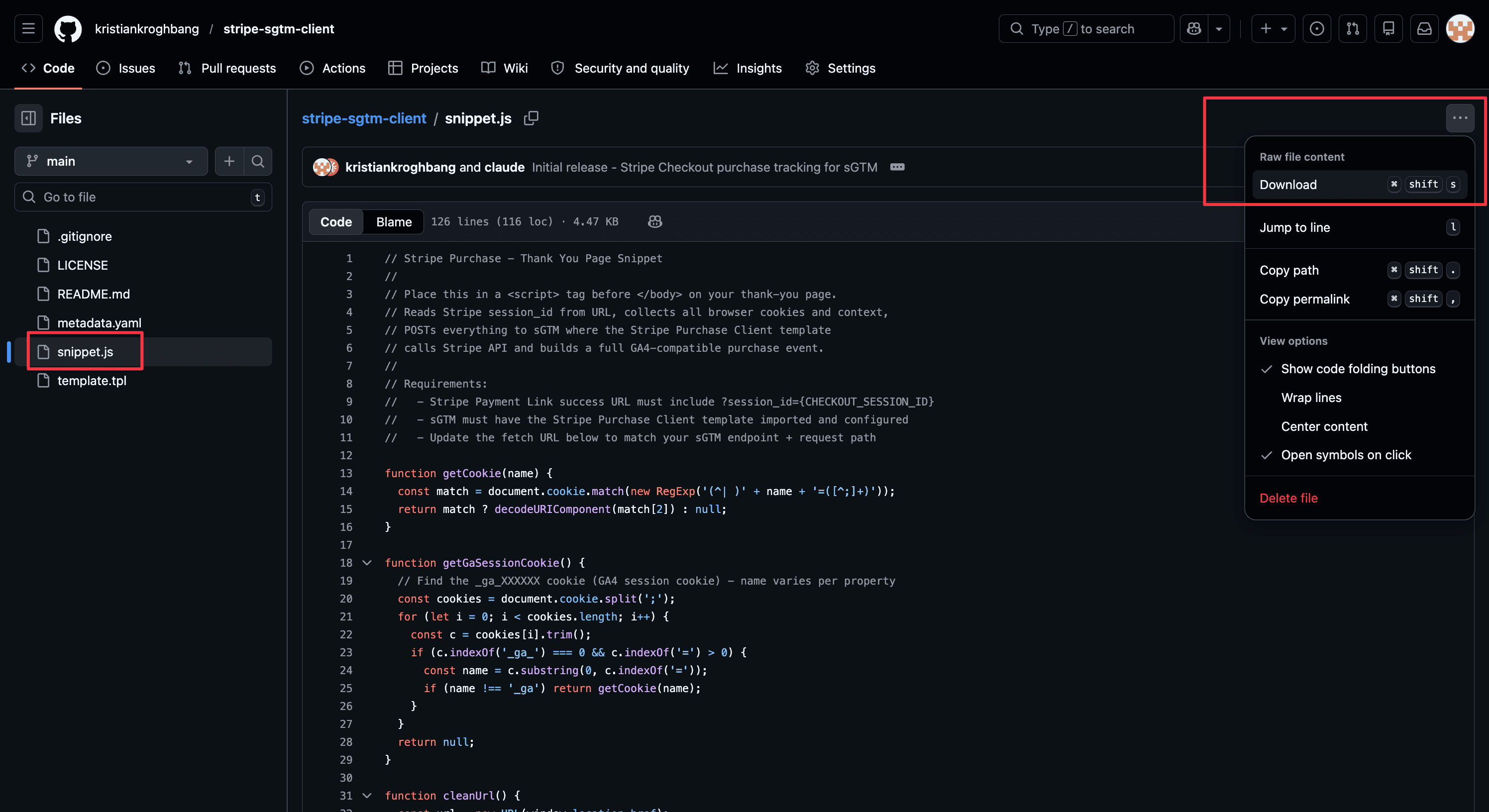Collapse the file tree side panel
Image resolution: width=1489 pixels, height=812 pixels.
coord(28,118)
